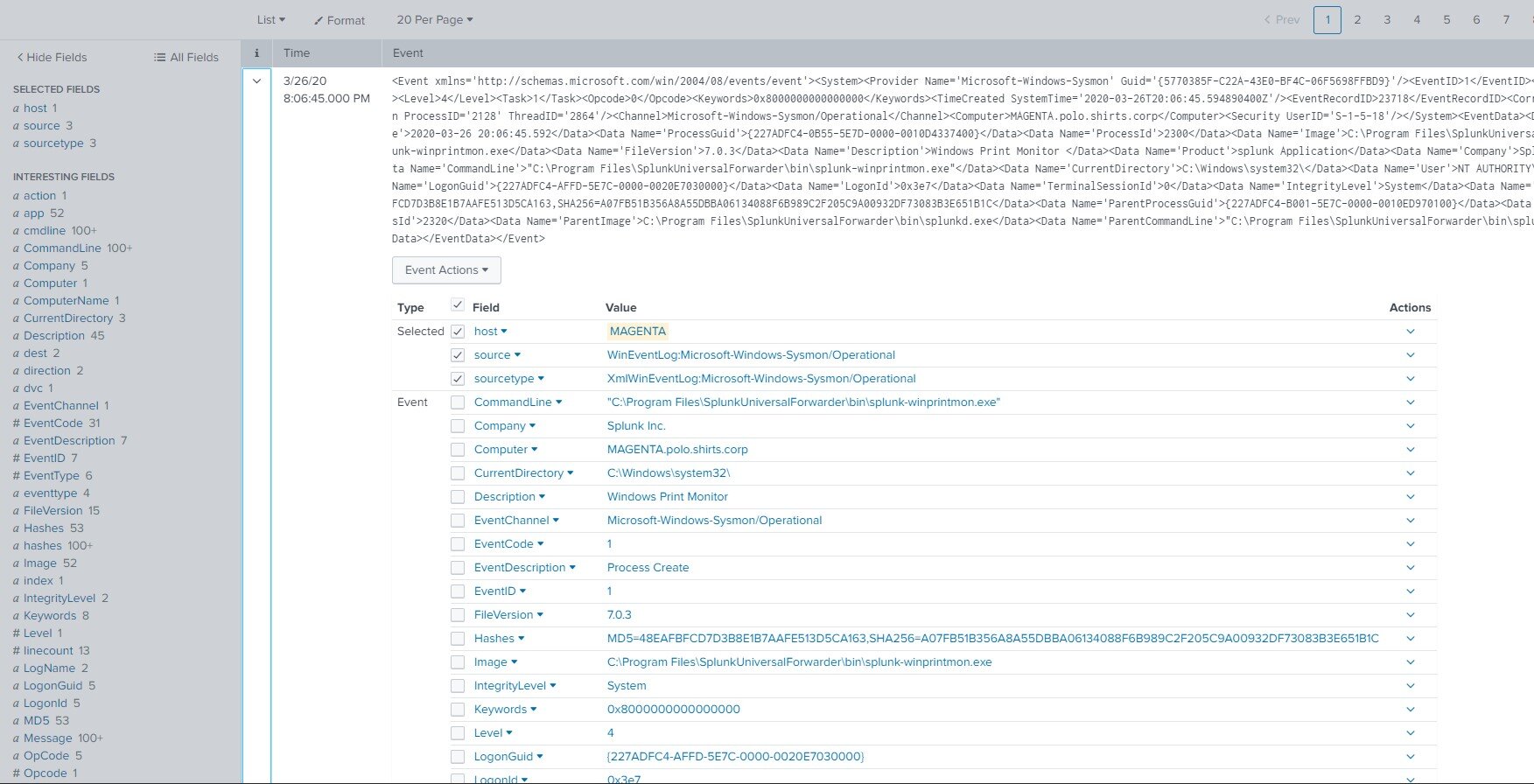Click the MAGENTA host value
The image size is (1534, 784).
click(x=638, y=332)
